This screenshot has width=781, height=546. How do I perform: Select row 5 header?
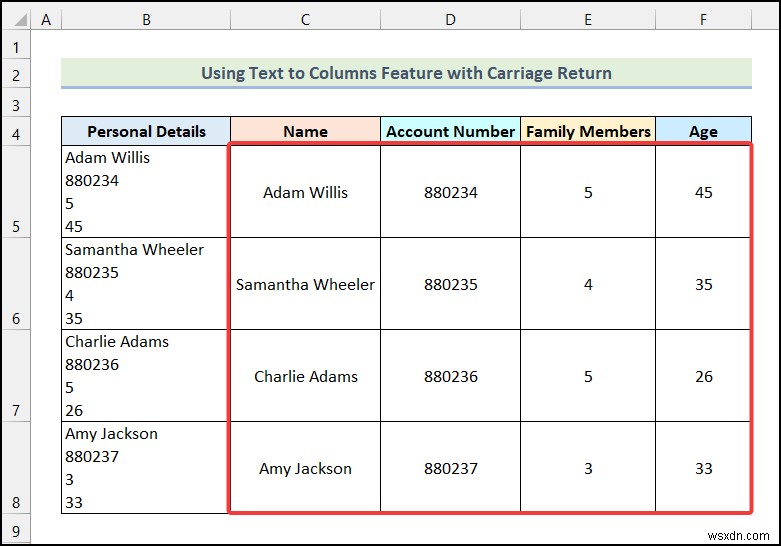(16, 191)
